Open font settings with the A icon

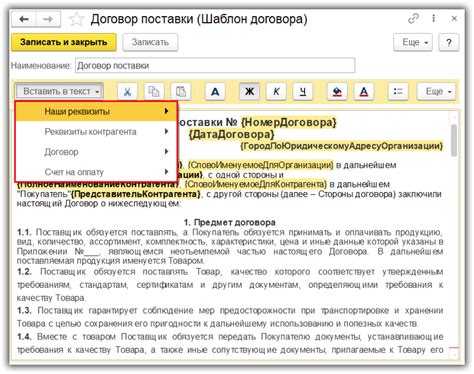pos(215,91)
